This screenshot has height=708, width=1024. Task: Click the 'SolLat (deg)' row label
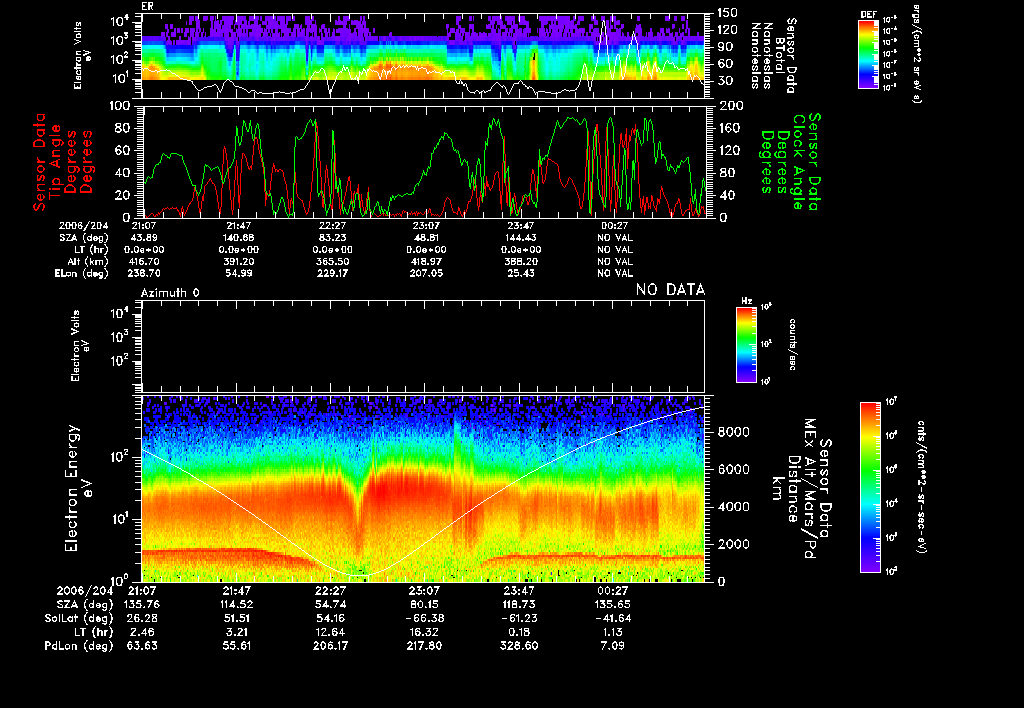[78, 619]
